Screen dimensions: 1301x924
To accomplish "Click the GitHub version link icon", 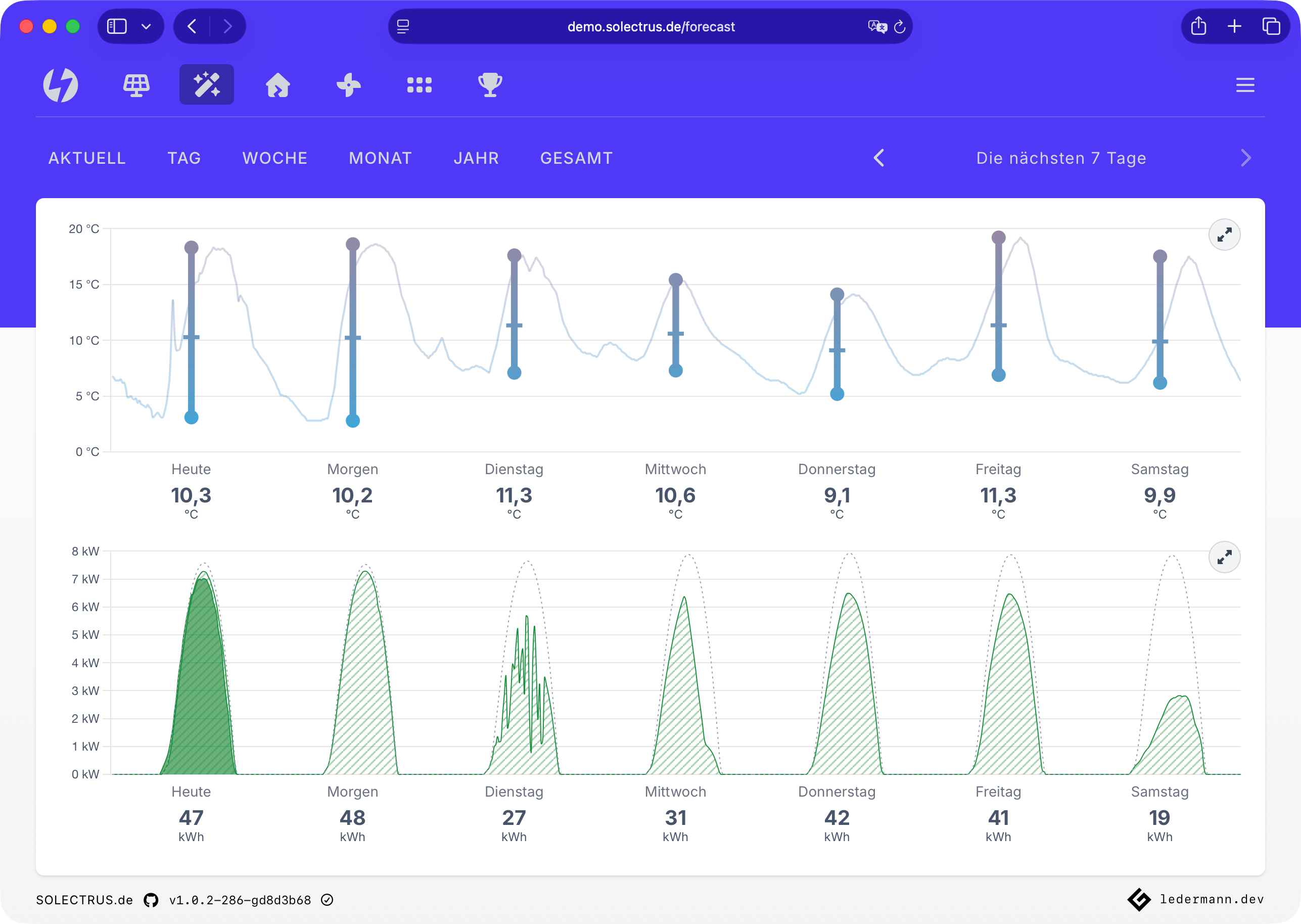I will click(x=151, y=900).
